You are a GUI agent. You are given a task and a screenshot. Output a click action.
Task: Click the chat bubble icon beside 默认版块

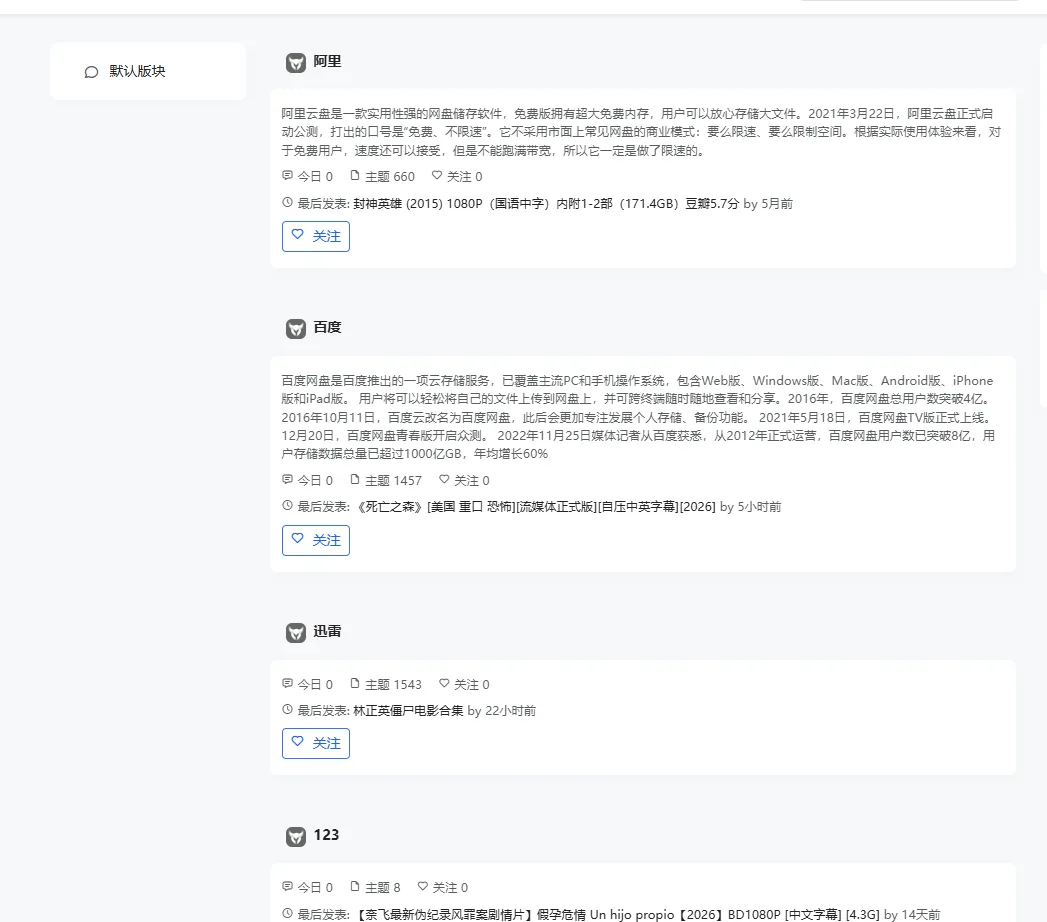pyautogui.click(x=91, y=72)
